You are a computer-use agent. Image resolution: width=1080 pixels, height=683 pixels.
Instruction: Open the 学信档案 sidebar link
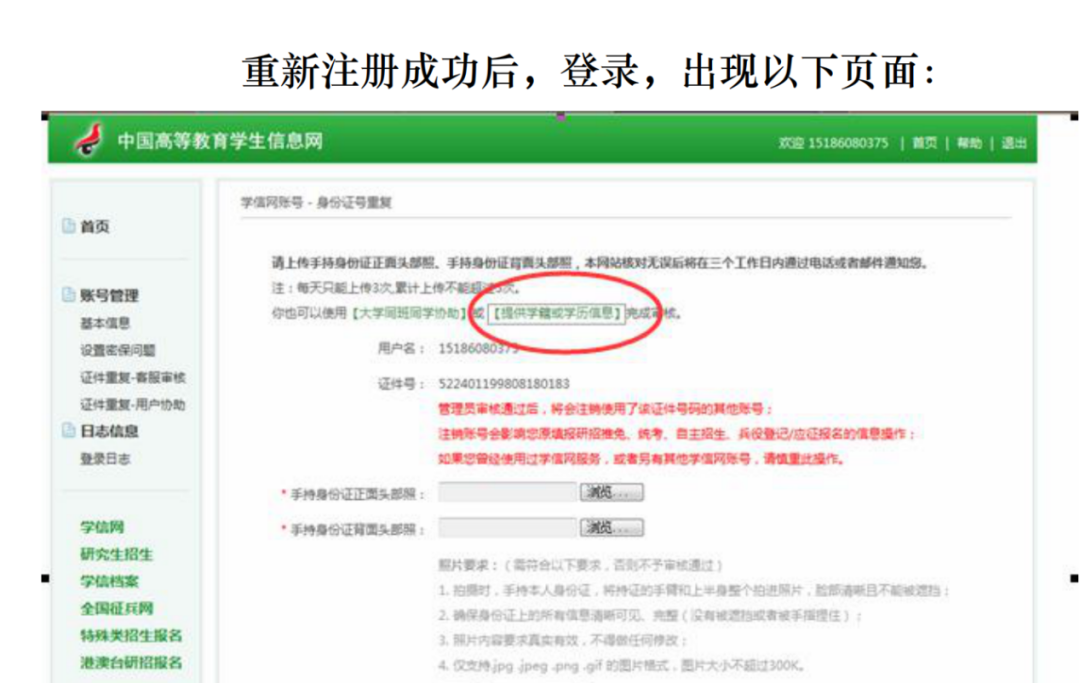click(109, 581)
